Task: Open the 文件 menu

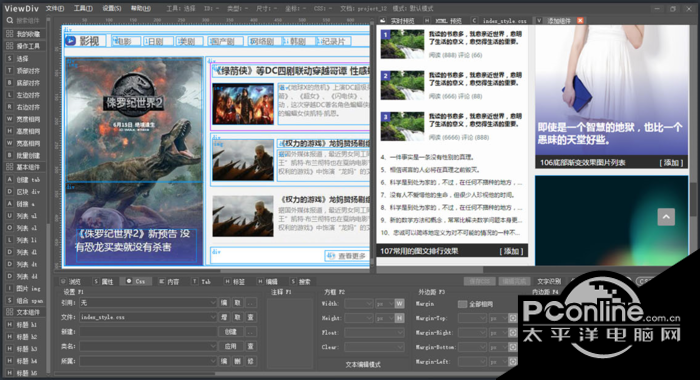Action: 54,8
